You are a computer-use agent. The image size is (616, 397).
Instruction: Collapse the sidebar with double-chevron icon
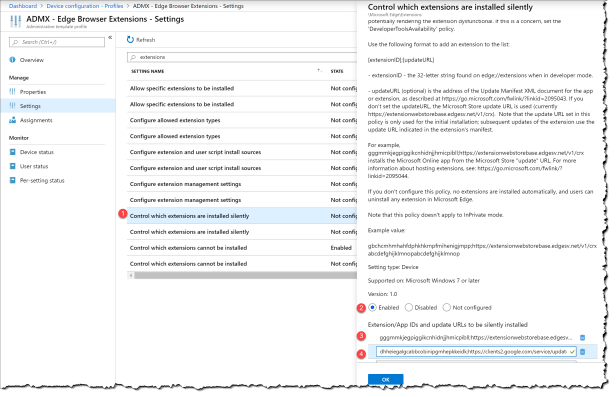tap(110, 38)
